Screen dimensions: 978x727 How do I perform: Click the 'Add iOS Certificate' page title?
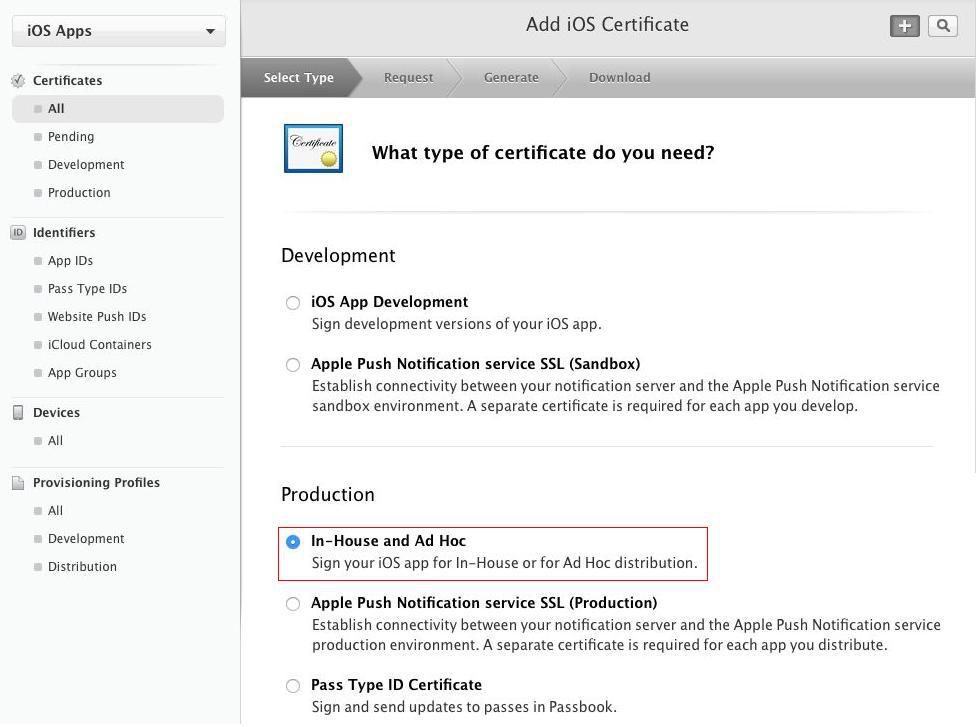coord(608,24)
